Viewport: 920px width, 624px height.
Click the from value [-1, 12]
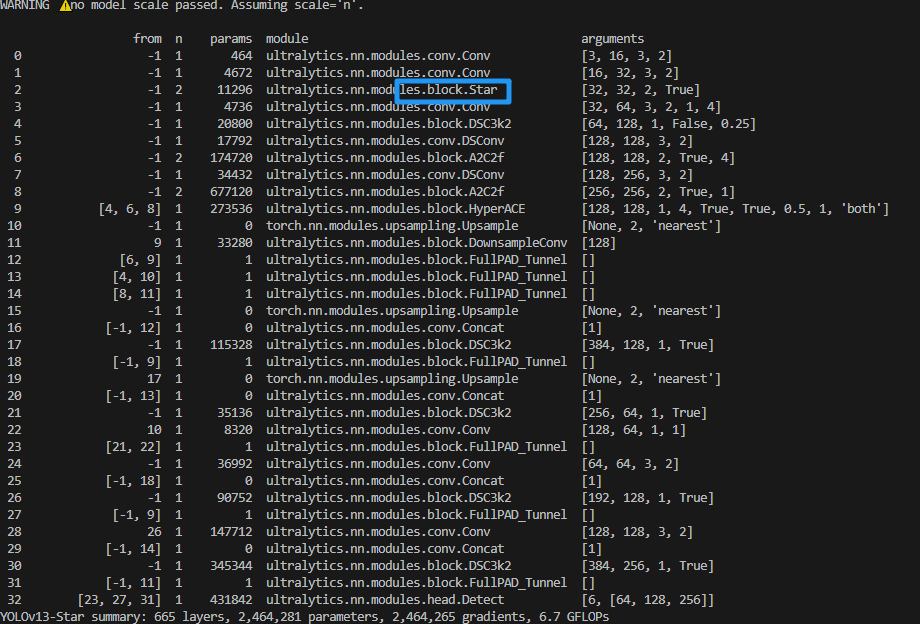pos(133,328)
